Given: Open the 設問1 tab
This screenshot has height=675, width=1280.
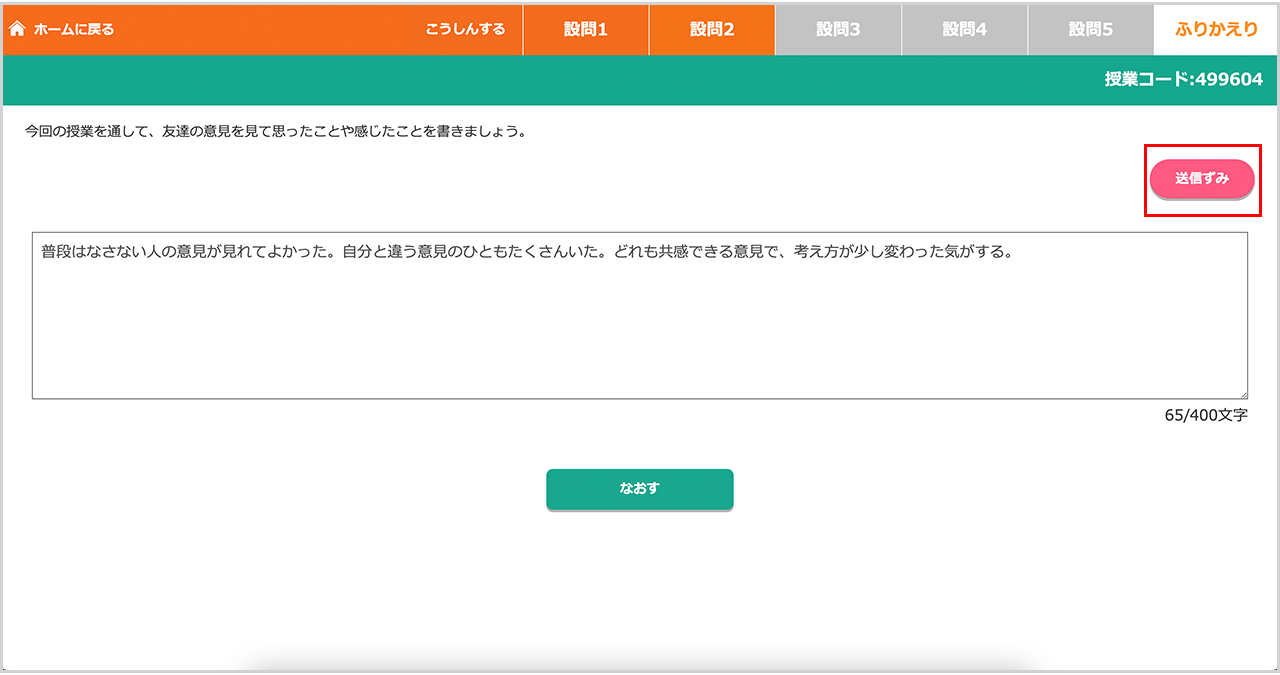Looking at the screenshot, I should (585, 29).
